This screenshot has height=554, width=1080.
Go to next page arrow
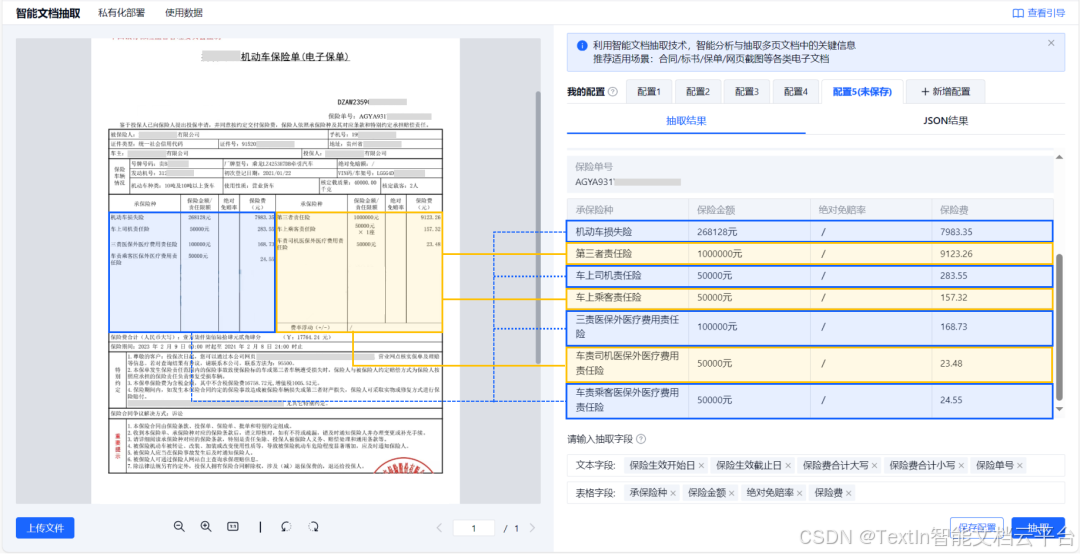(531, 529)
